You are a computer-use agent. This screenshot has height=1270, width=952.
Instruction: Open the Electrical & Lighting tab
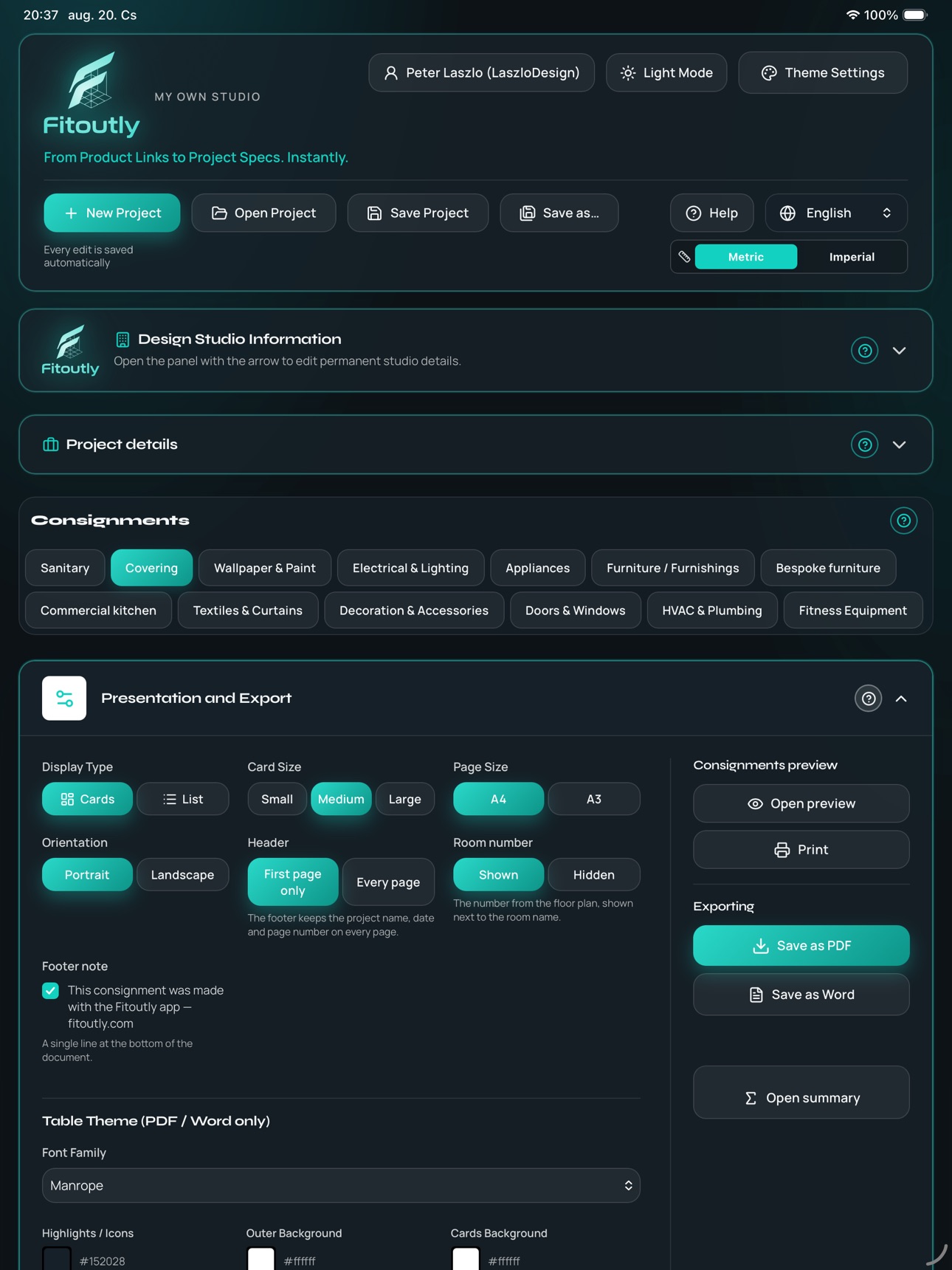pyautogui.click(x=410, y=568)
